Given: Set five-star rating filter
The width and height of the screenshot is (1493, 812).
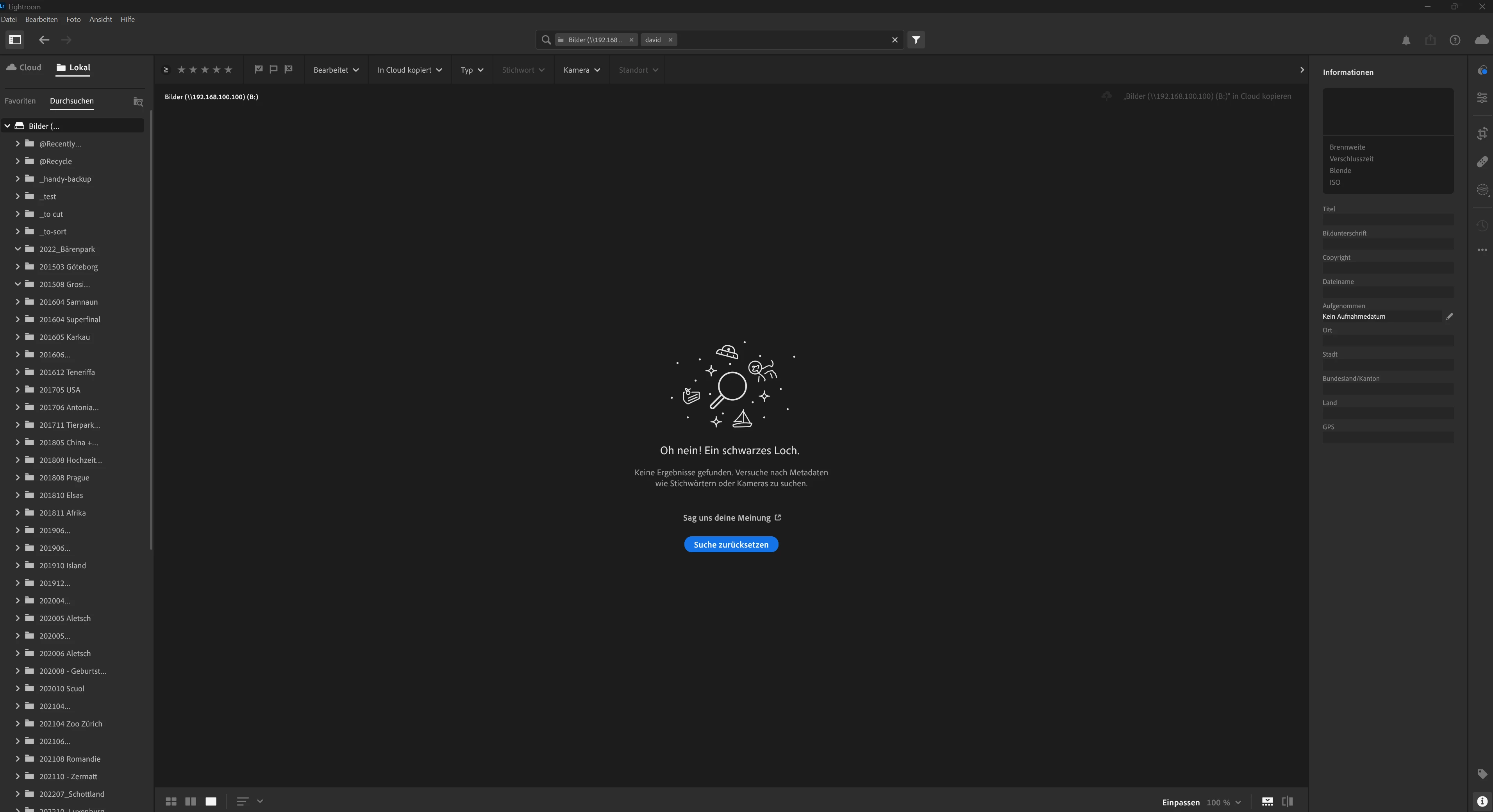Looking at the screenshot, I should coord(229,70).
